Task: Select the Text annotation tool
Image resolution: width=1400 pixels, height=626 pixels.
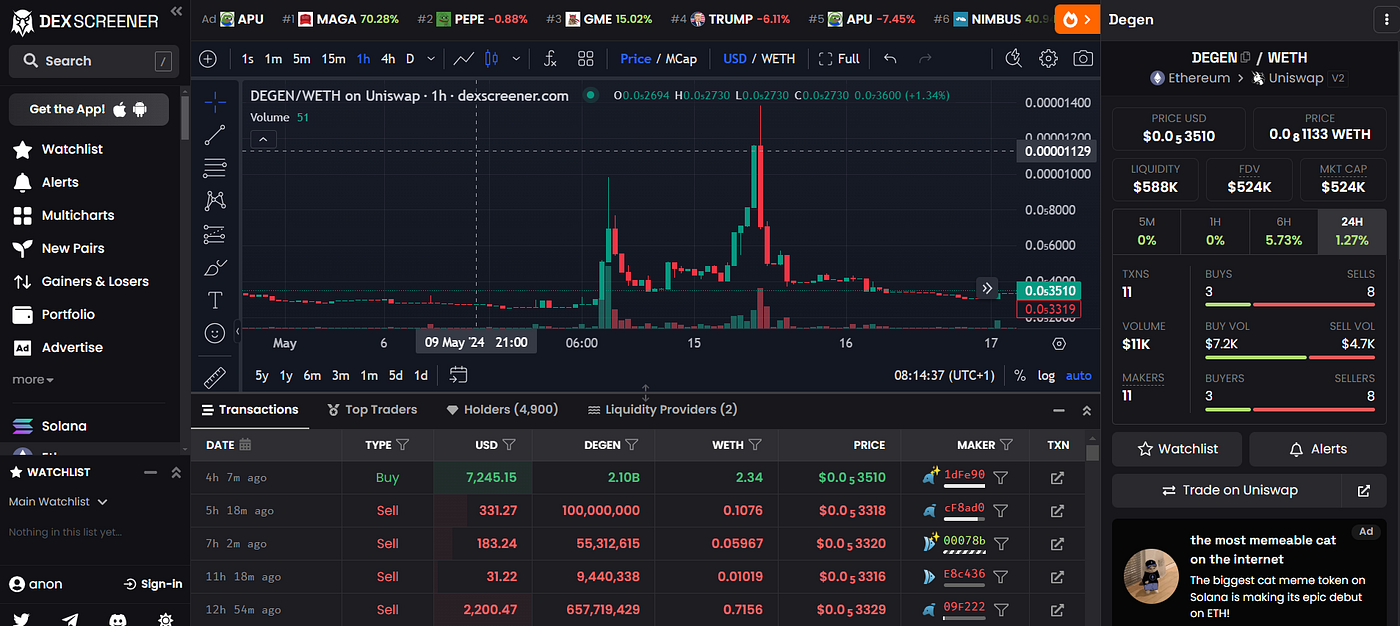Action: tap(214, 300)
